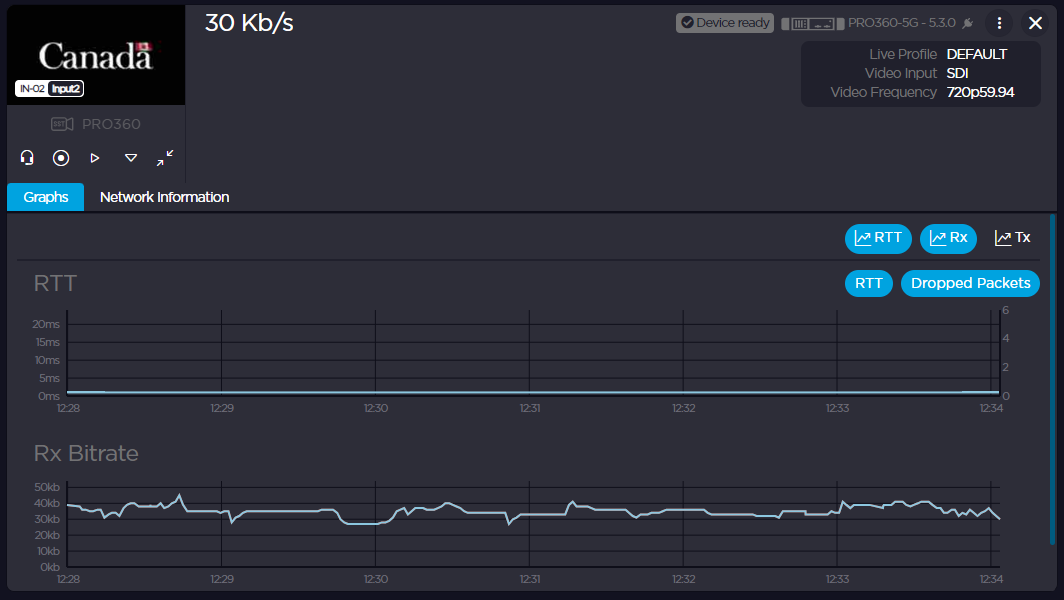Click the power plug icon

968,23
